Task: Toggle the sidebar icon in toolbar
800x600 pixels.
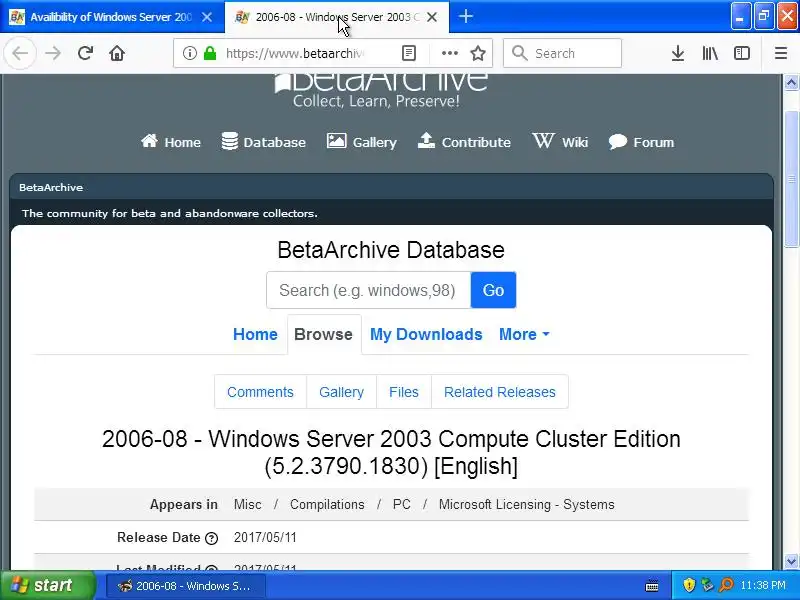Action: point(741,53)
